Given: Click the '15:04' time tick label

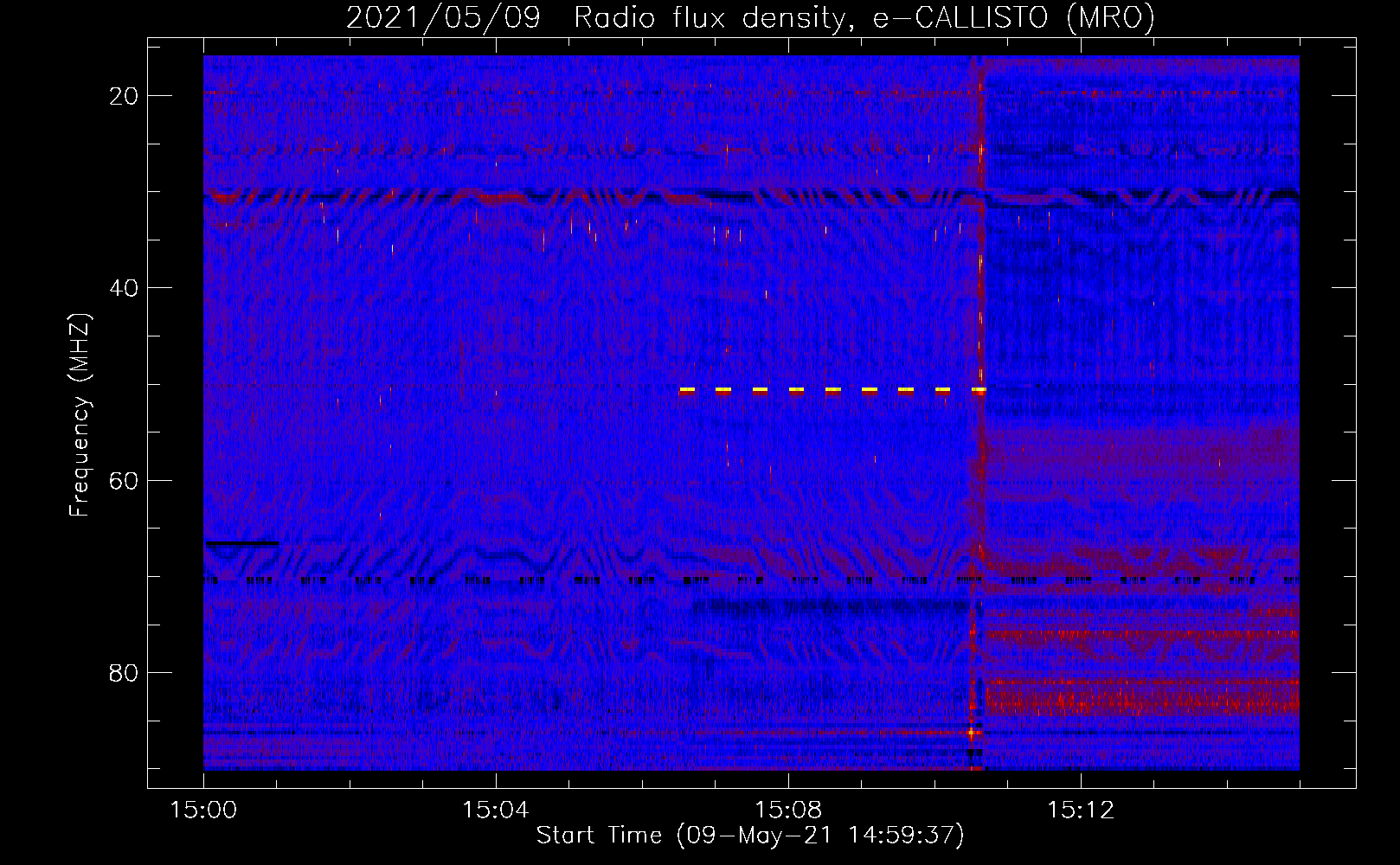Looking at the screenshot, I should click(x=495, y=811).
